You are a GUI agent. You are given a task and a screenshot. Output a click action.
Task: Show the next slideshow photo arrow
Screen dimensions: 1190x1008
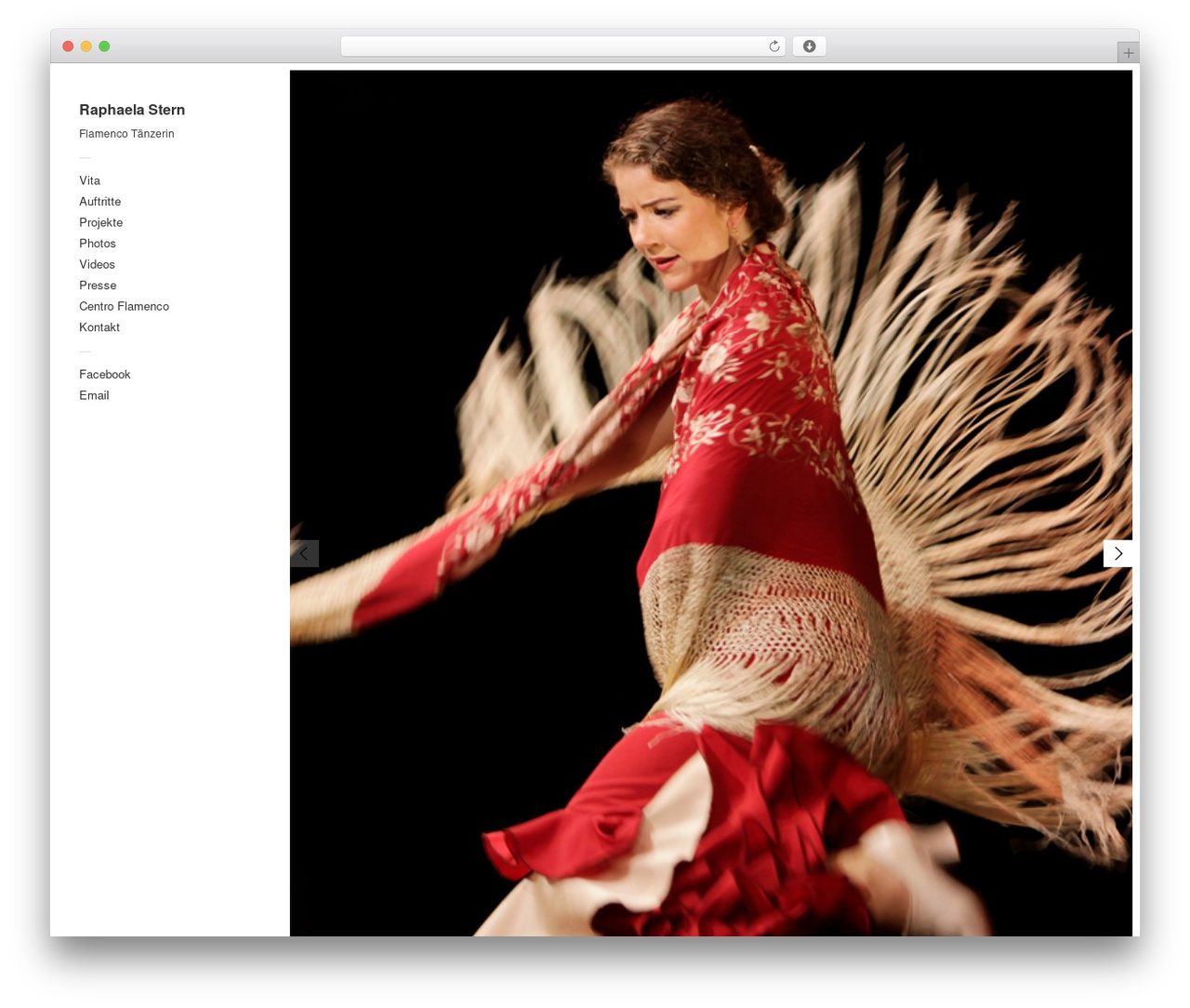(x=1117, y=553)
